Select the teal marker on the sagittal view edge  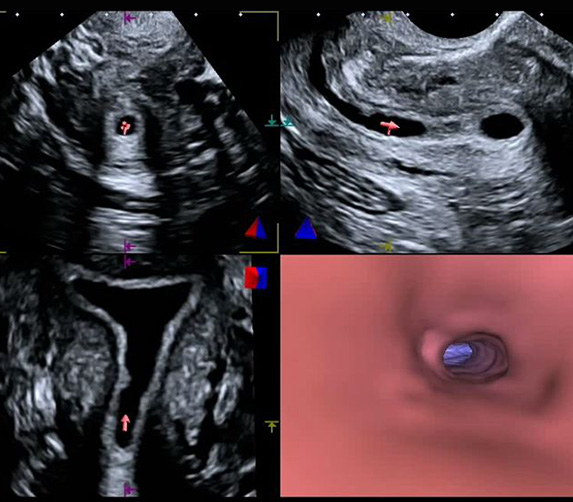click(x=288, y=122)
